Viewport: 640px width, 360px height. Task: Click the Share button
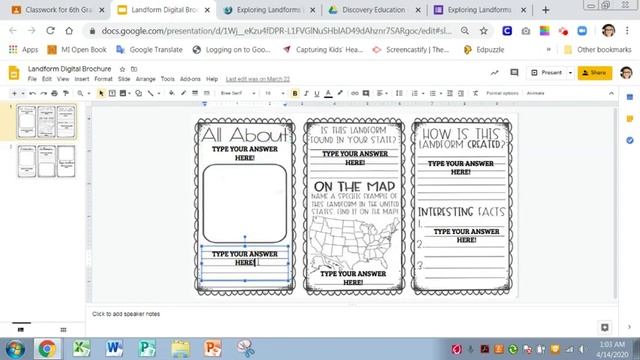coord(595,73)
